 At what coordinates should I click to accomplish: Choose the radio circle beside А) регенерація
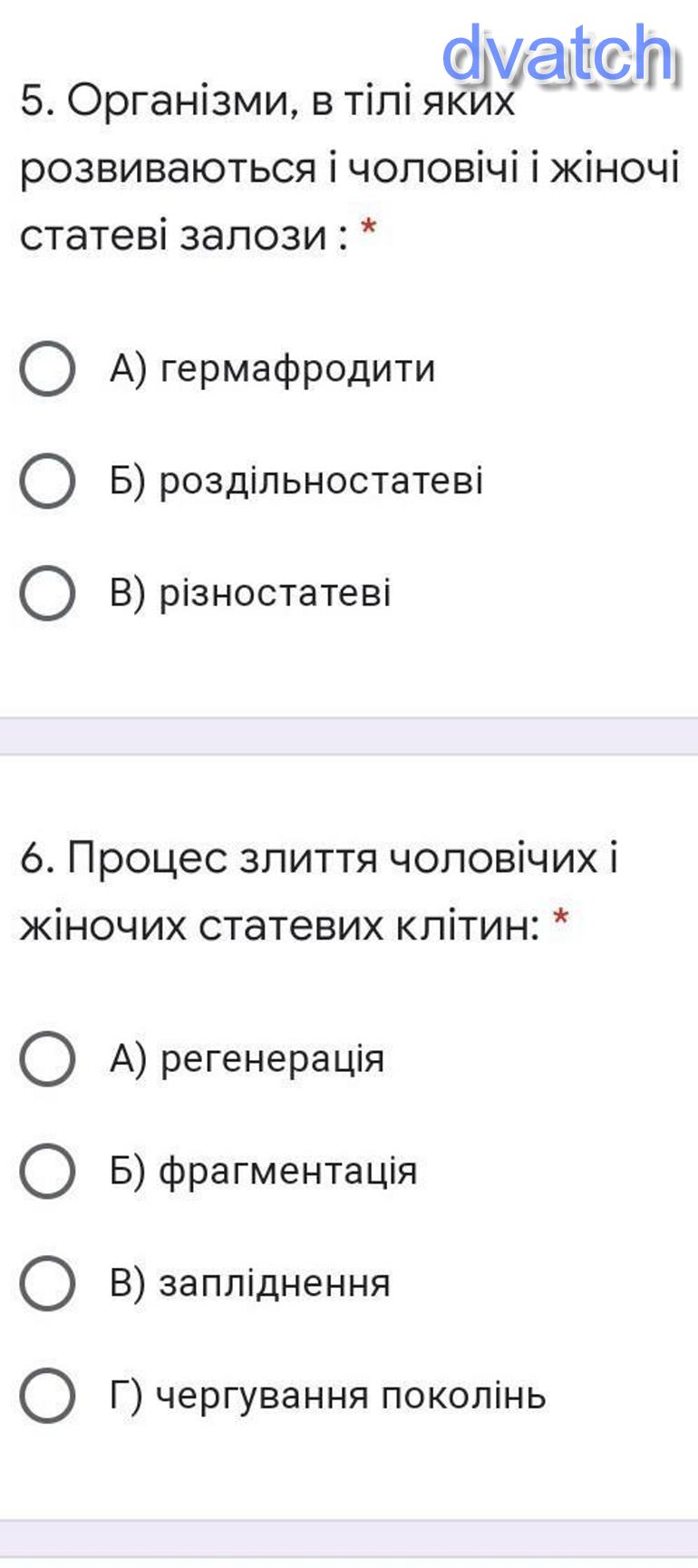(46, 1058)
